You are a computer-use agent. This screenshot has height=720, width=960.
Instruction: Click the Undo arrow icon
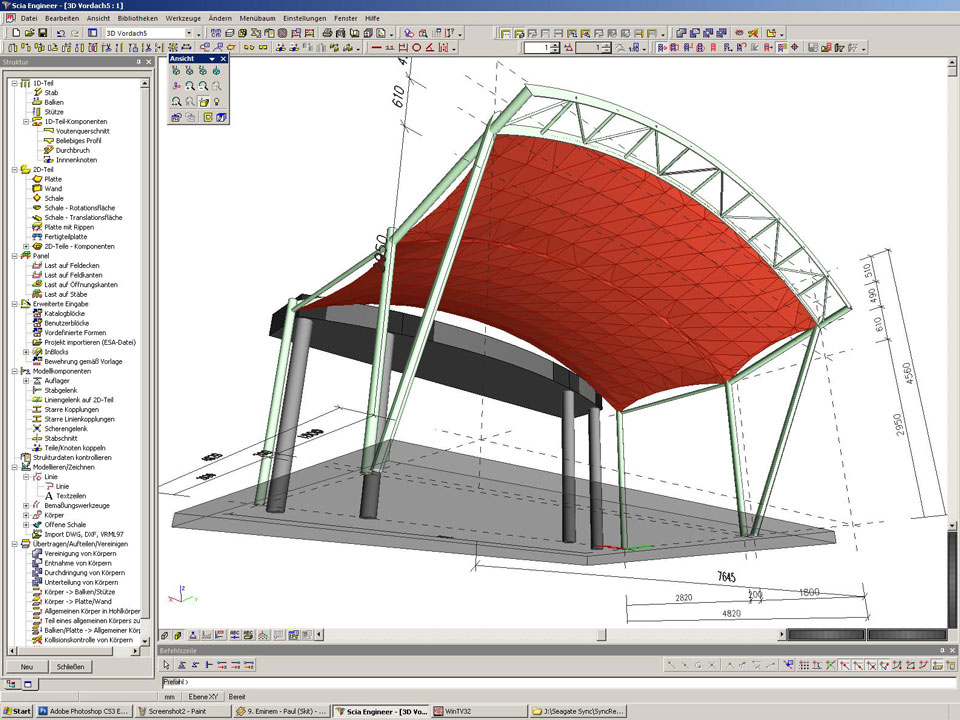coord(60,33)
